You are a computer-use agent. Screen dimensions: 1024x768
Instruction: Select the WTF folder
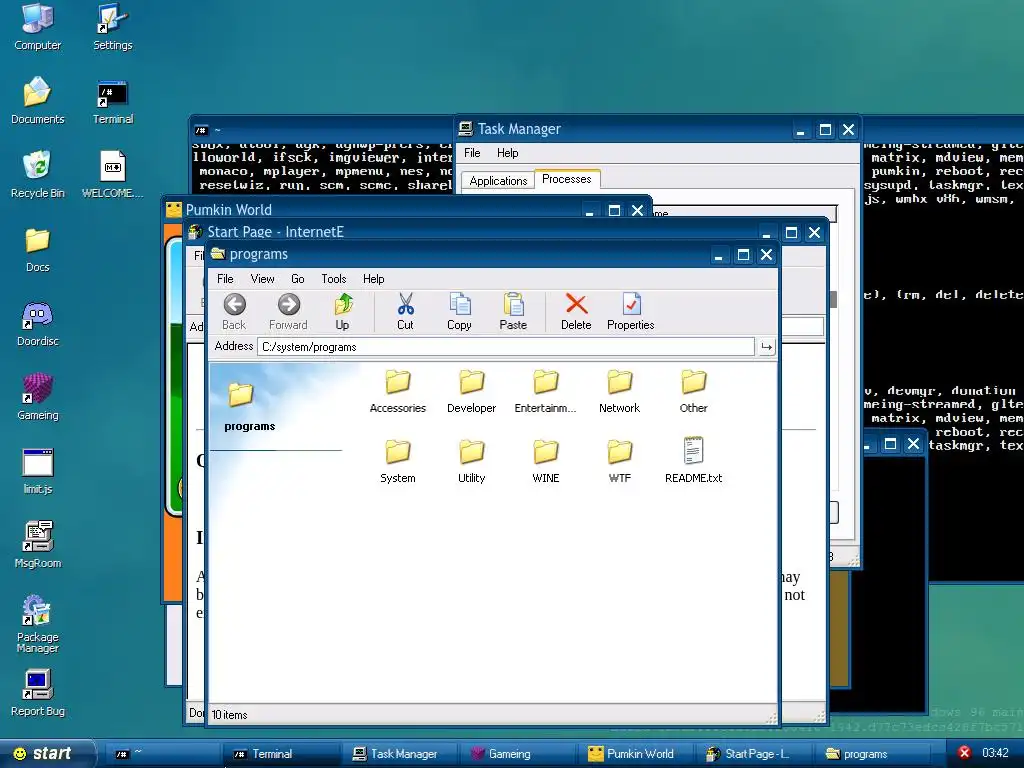619,461
